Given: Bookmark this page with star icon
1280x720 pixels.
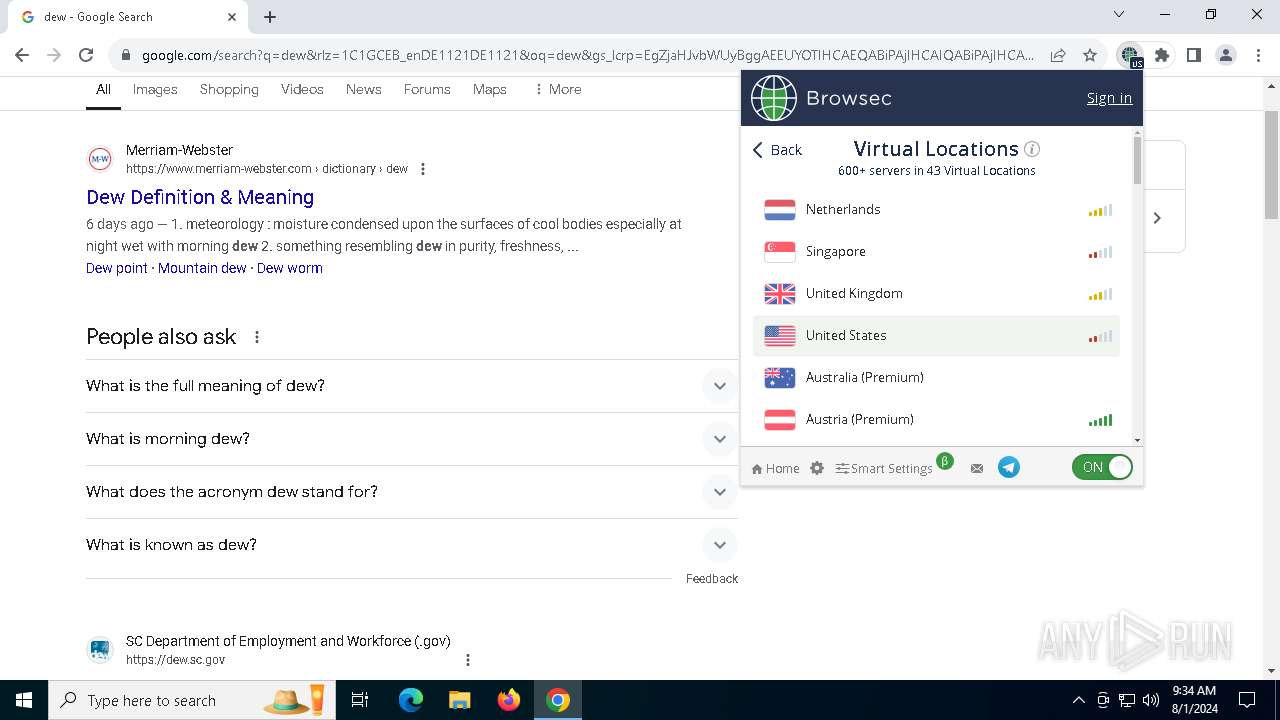Looking at the screenshot, I should click(1090, 56).
